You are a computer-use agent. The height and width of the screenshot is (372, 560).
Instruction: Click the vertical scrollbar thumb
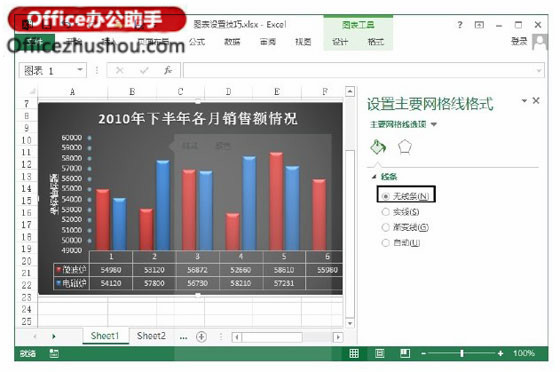click(x=350, y=234)
